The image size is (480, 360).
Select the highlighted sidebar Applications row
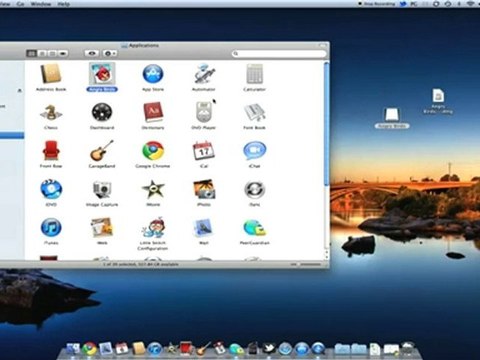coord(12,135)
